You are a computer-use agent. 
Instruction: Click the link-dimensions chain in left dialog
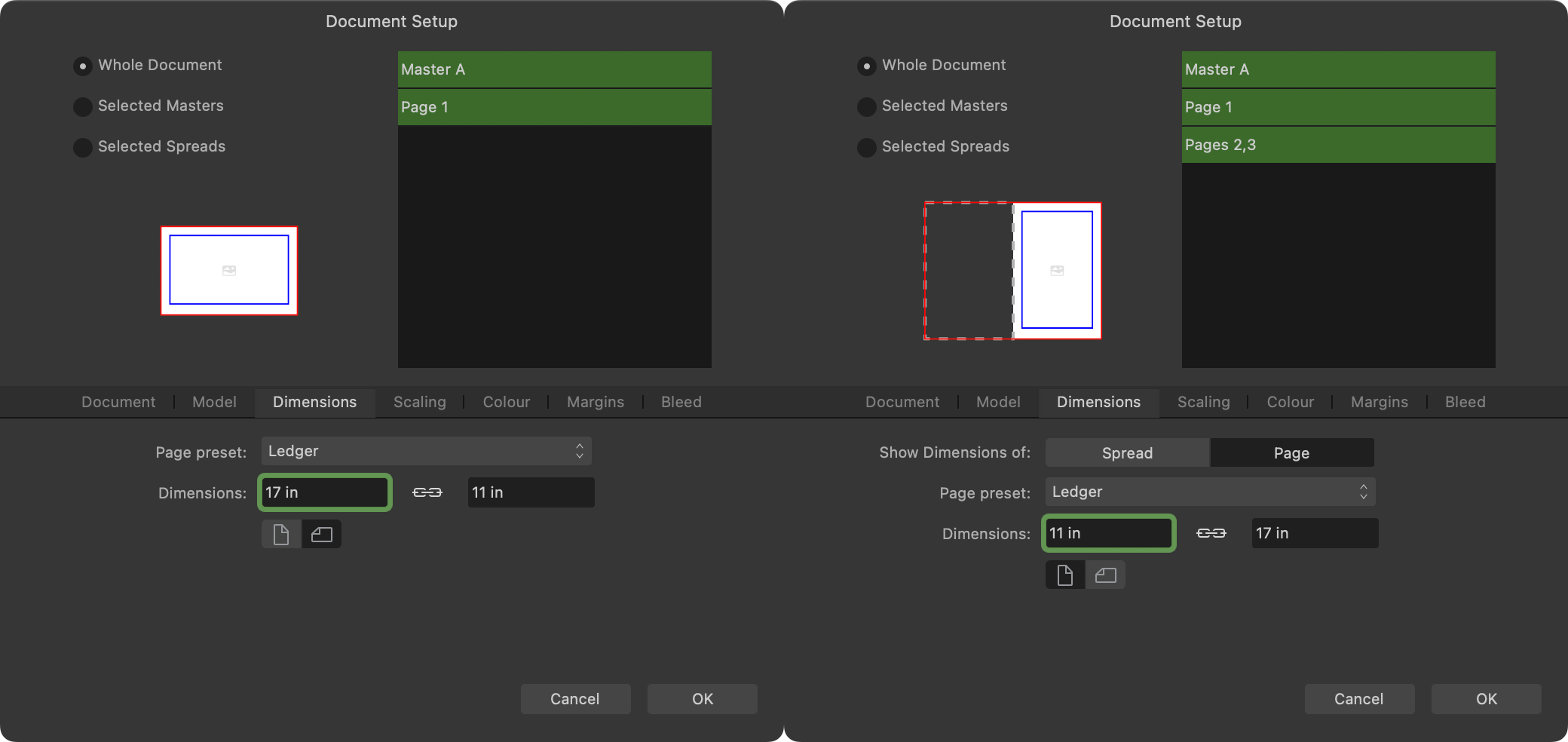(x=427, y=492)
